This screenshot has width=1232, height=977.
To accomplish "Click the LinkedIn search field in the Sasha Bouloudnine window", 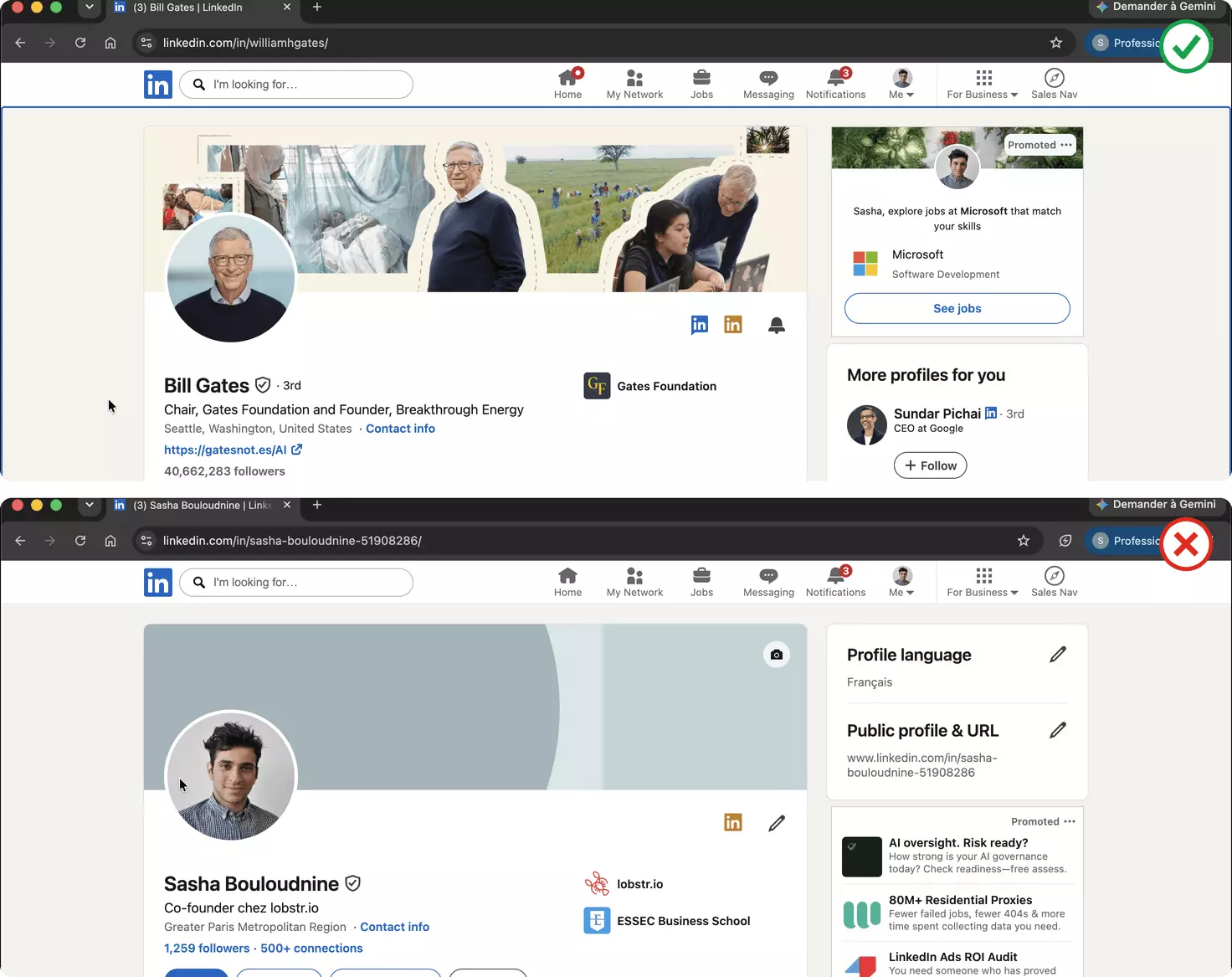I will click(x=296, y=583).
